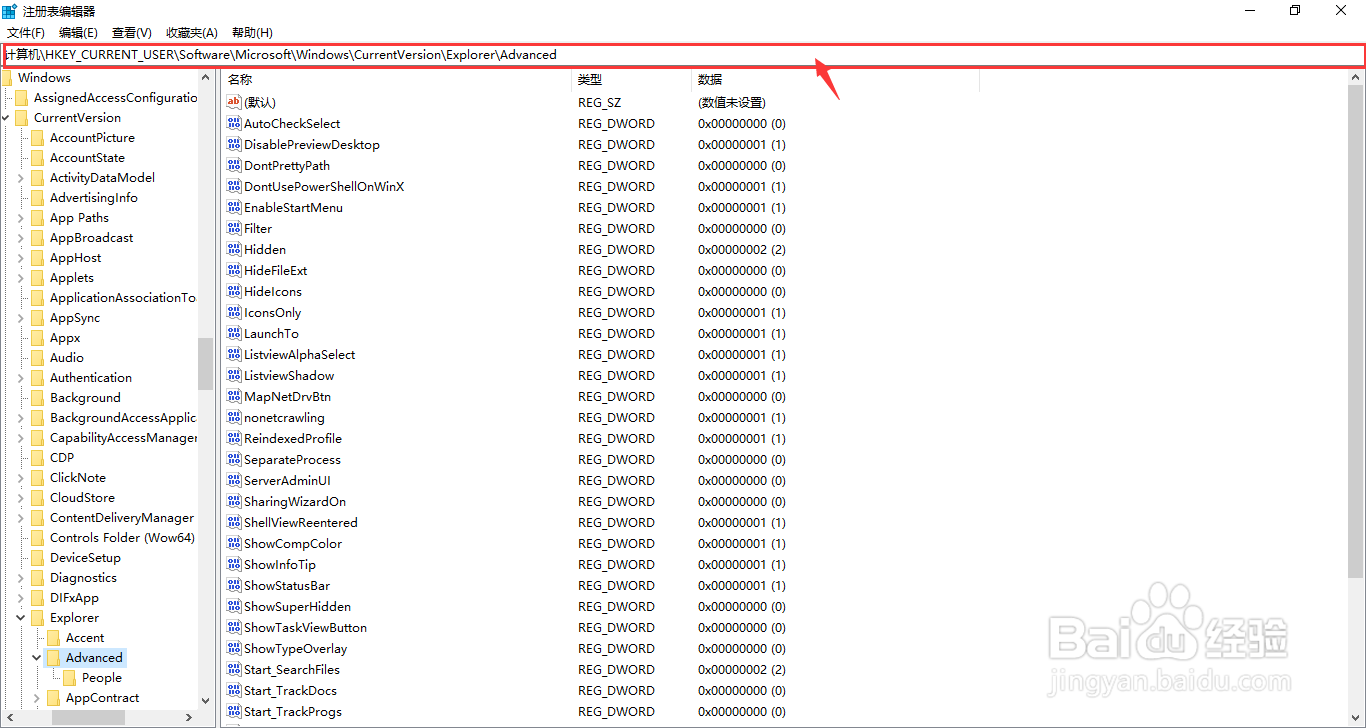Click the folder icon of the Diagnostics key
The image size is (1366, 728).
(38, 578)
